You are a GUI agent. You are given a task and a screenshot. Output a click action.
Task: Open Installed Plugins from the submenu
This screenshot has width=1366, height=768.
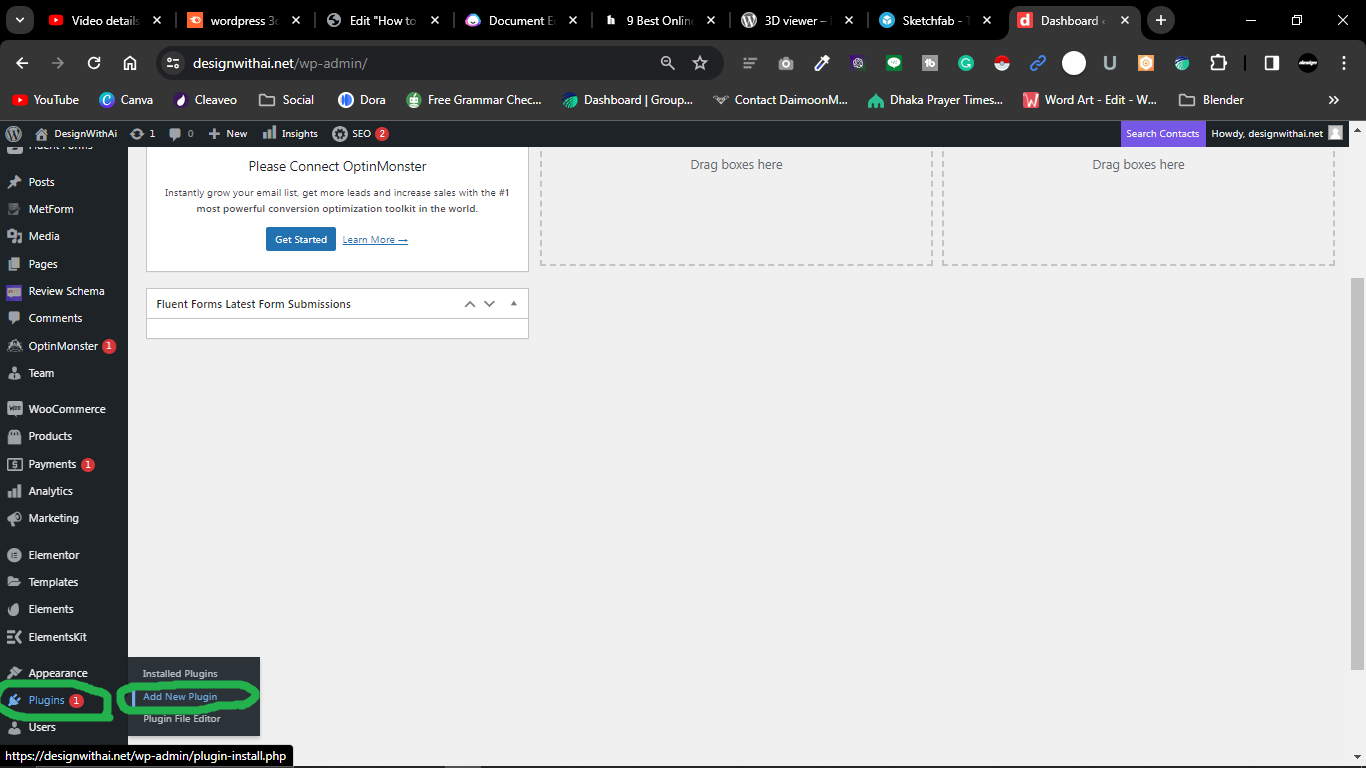181,673
